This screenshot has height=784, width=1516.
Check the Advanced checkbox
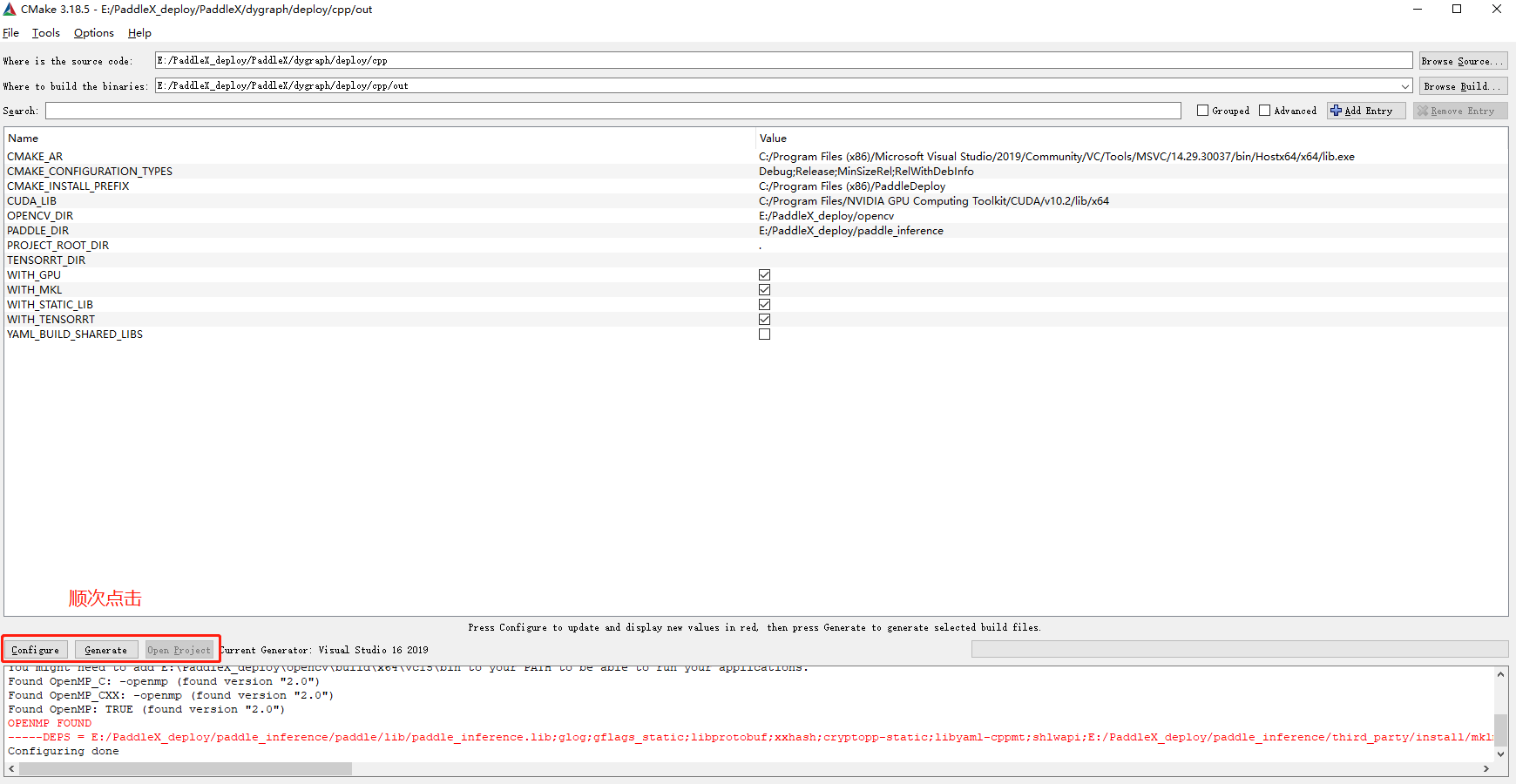1265,111
